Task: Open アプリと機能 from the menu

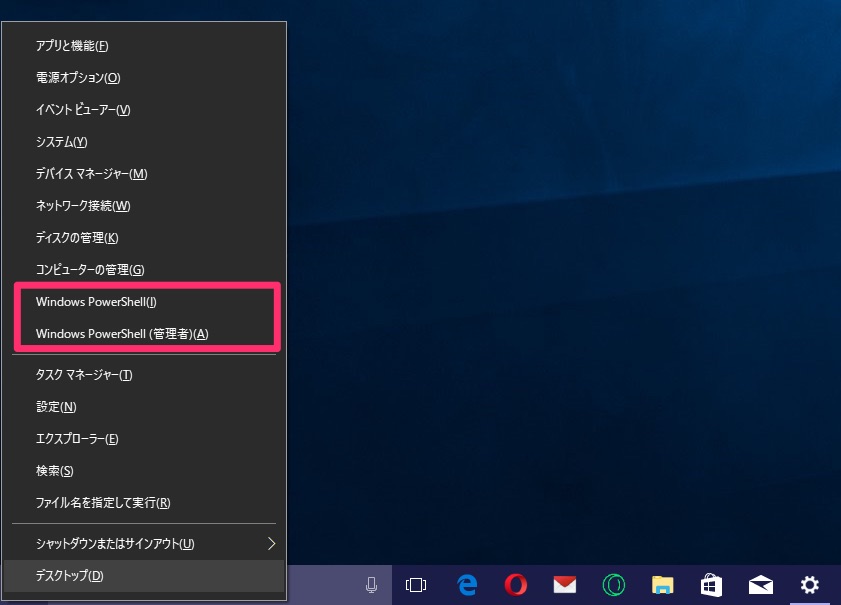Action: pos(144,46)
